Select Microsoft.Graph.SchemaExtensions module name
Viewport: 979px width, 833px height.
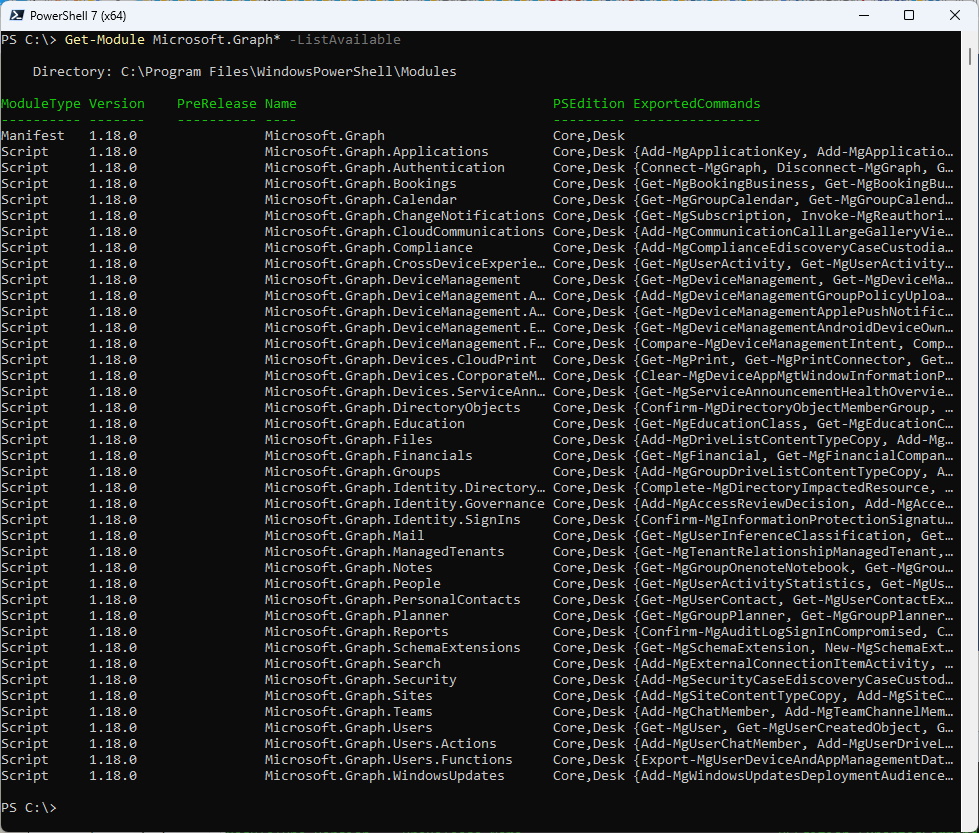coord(393,648)
